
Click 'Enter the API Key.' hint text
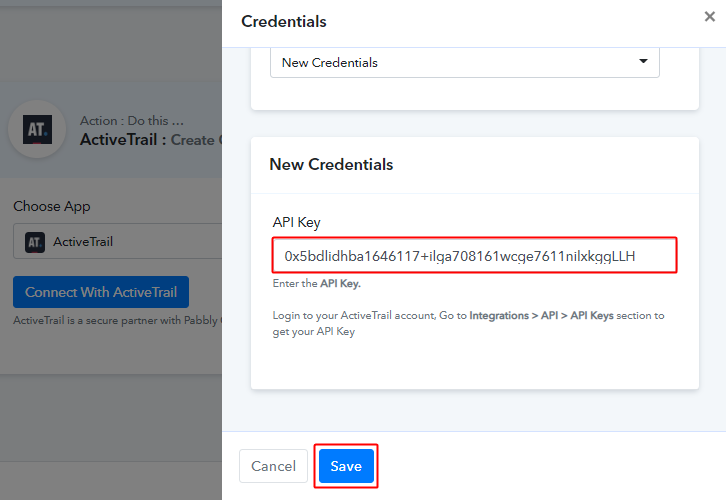[317, 283]
